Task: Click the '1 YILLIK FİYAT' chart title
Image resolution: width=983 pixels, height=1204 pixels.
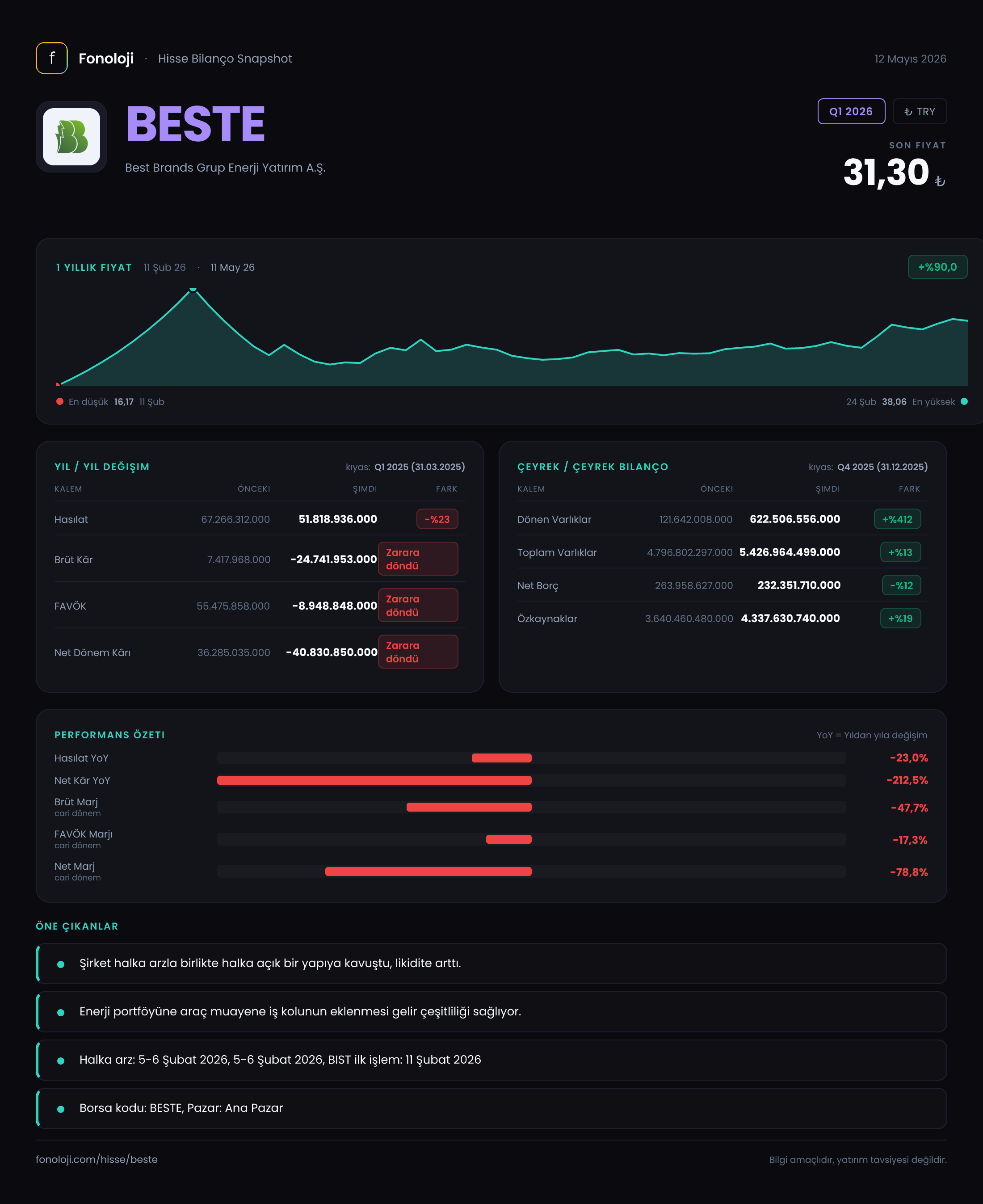Action: pyautogui.click(x=94, y=267)
